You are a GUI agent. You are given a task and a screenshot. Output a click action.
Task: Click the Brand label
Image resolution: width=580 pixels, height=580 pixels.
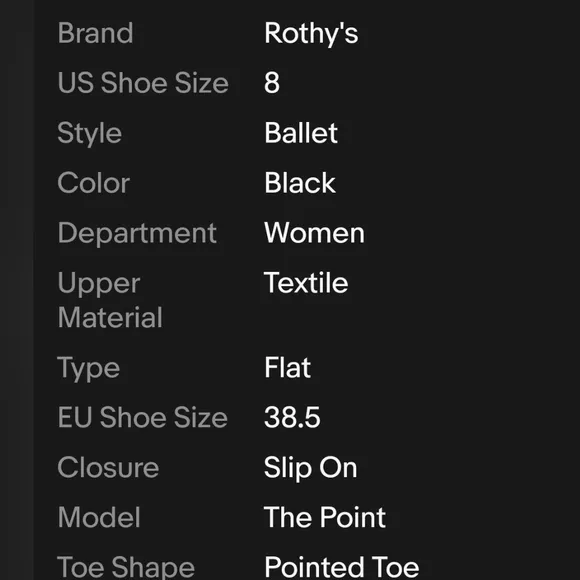point(95,33)
